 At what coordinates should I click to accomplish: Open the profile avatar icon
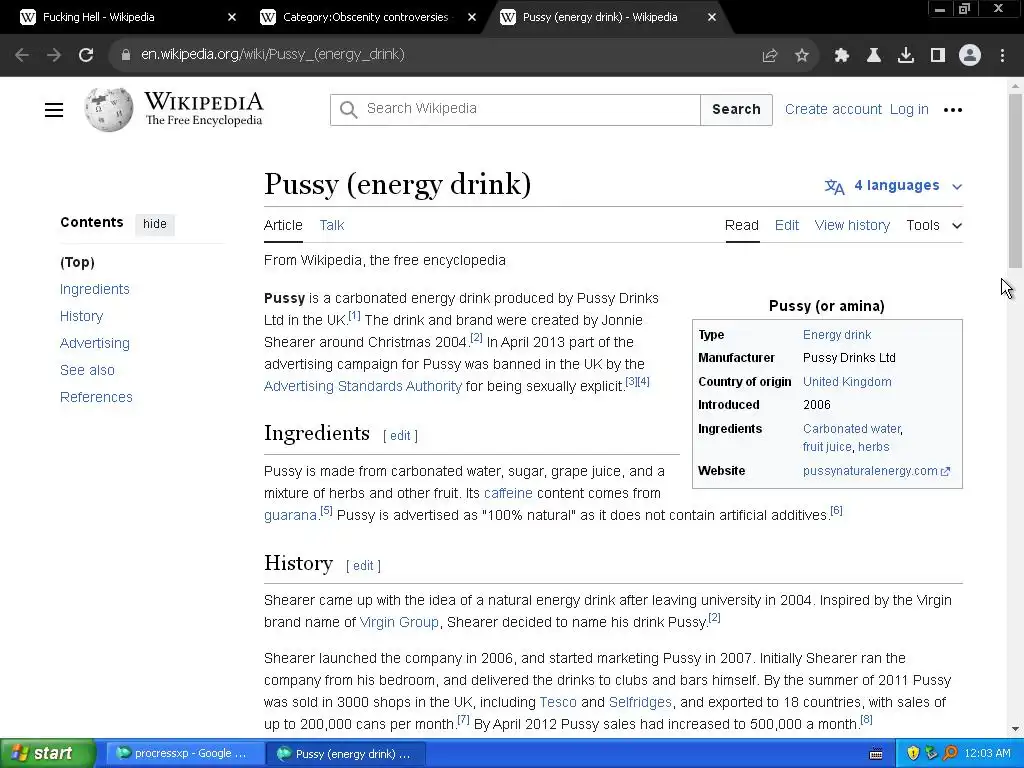pyautogui.click(x=970, y=56)
